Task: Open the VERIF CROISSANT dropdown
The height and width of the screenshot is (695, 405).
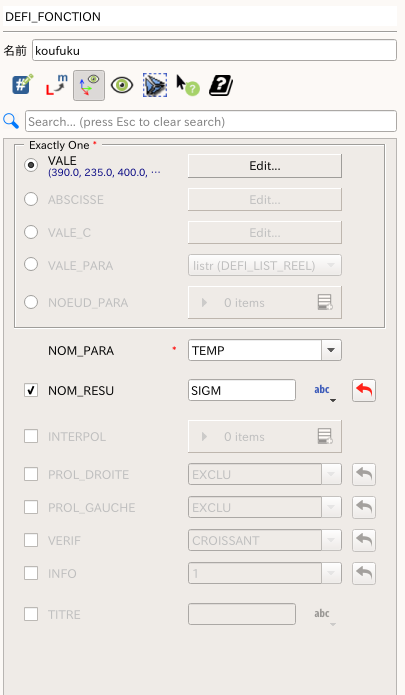Action: click(x=265, y=540)
